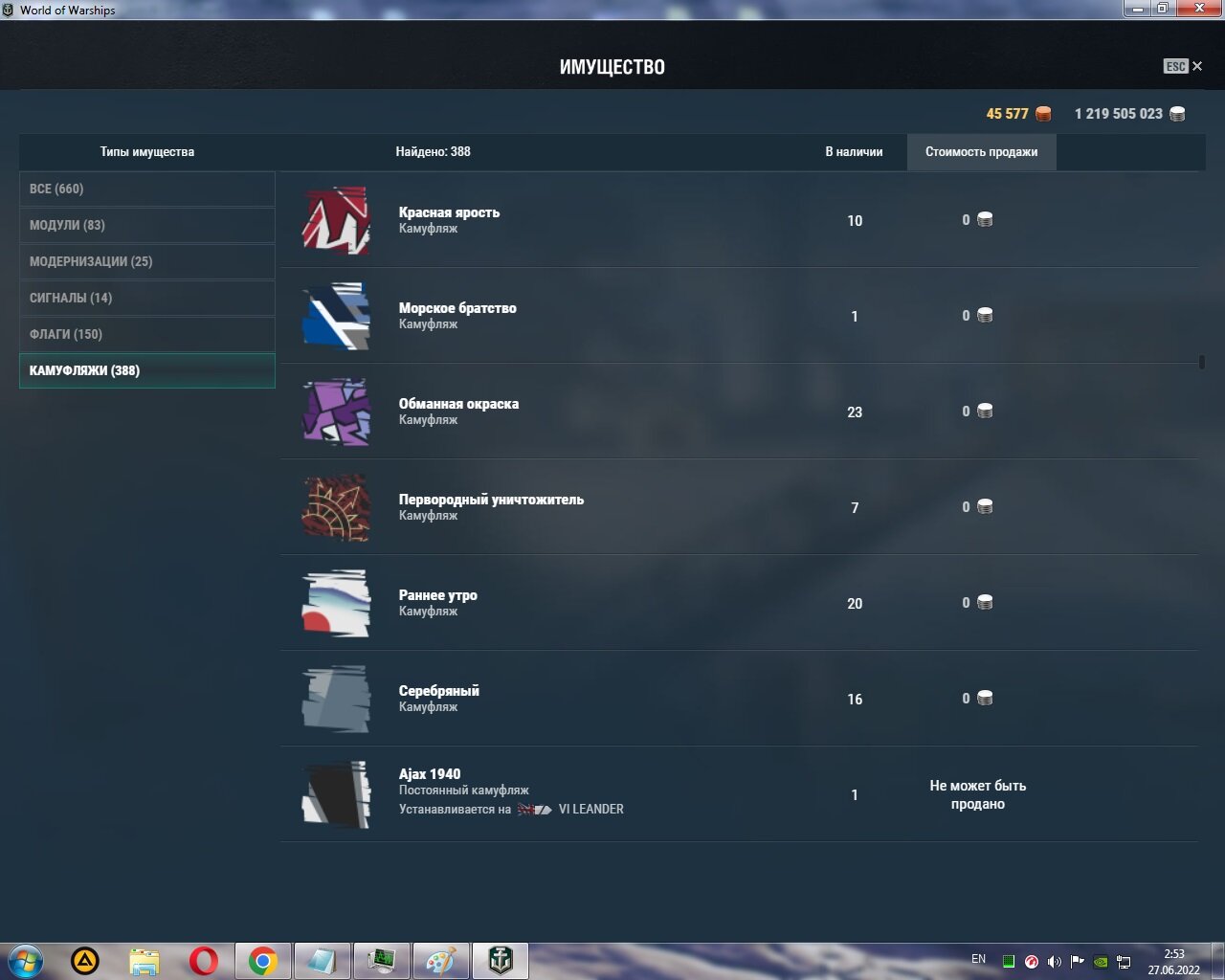Open Windows Explorer from the taskbar
The image size is (1225, 980).
point(145,961)
